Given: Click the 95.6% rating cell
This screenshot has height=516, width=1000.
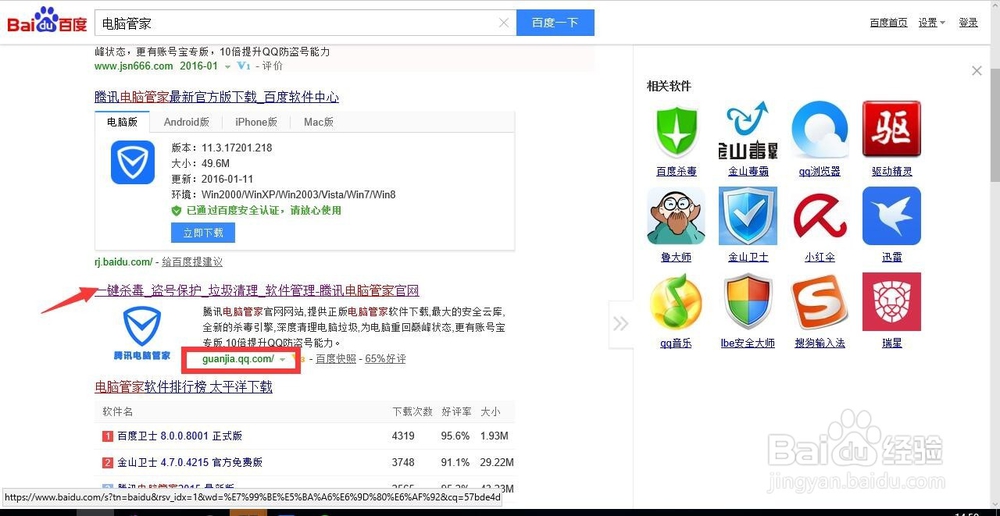Looking at the screenshot, I should (456, 436).
